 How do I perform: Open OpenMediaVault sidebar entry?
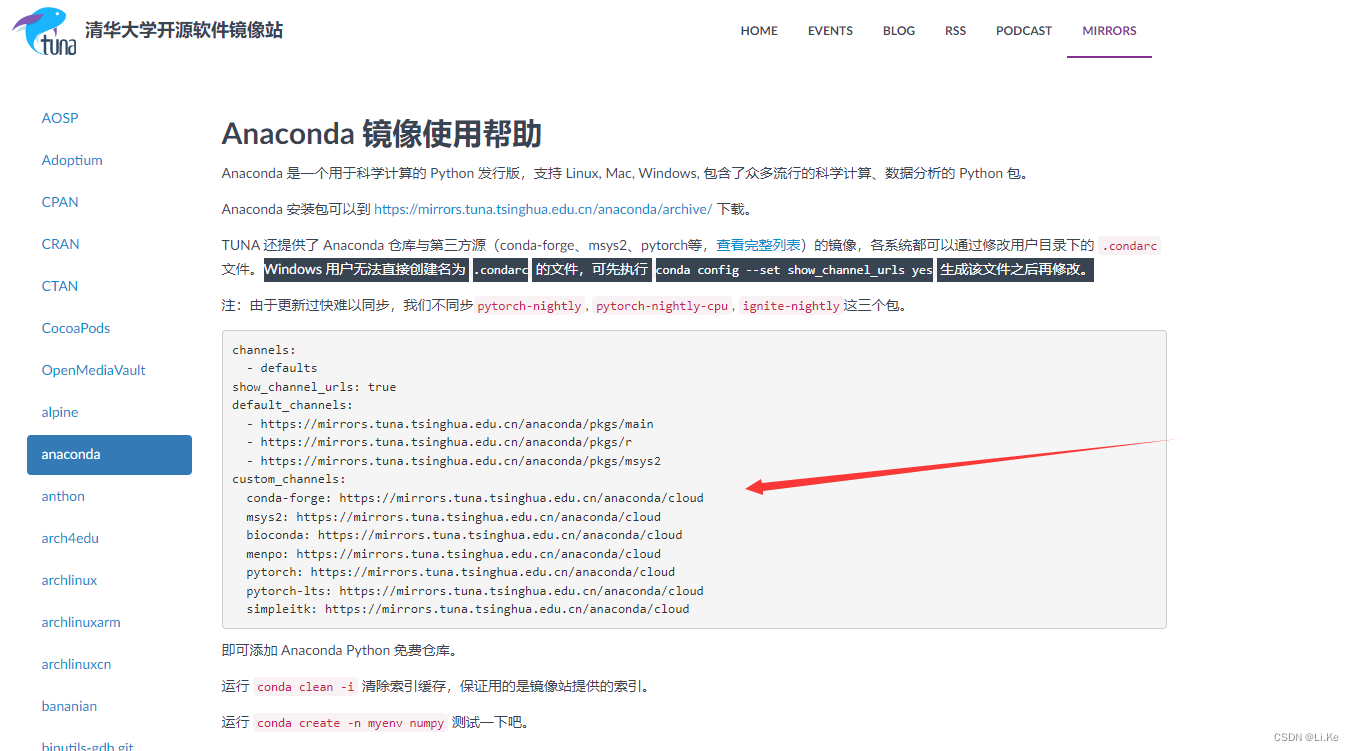[x=94, y=370]
